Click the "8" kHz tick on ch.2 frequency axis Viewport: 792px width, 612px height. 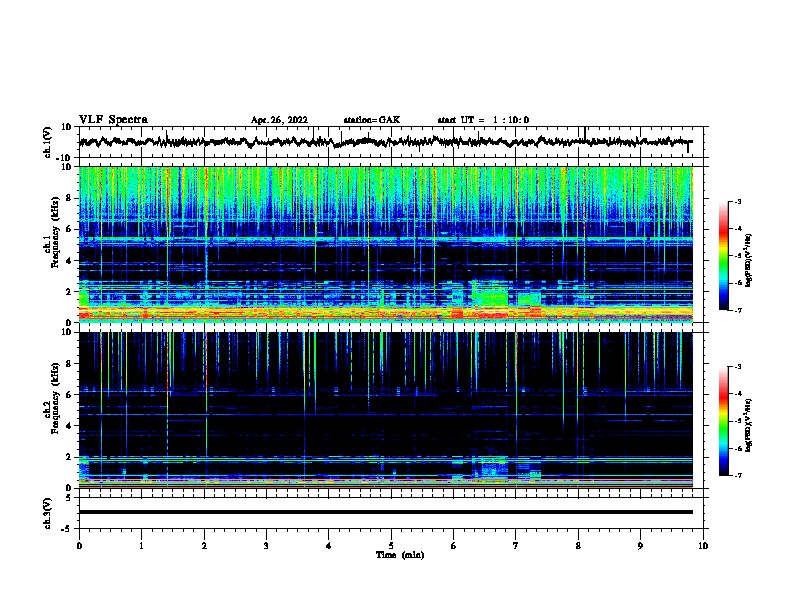click(69, 364)
